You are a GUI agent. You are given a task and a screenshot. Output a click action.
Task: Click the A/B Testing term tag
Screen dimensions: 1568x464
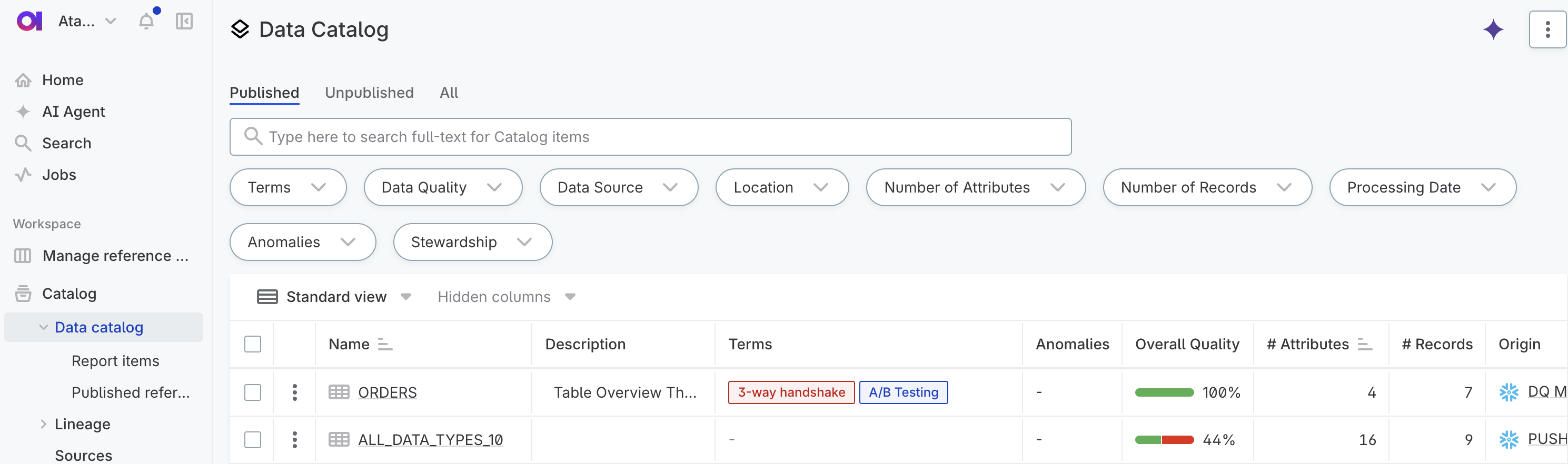904,392
